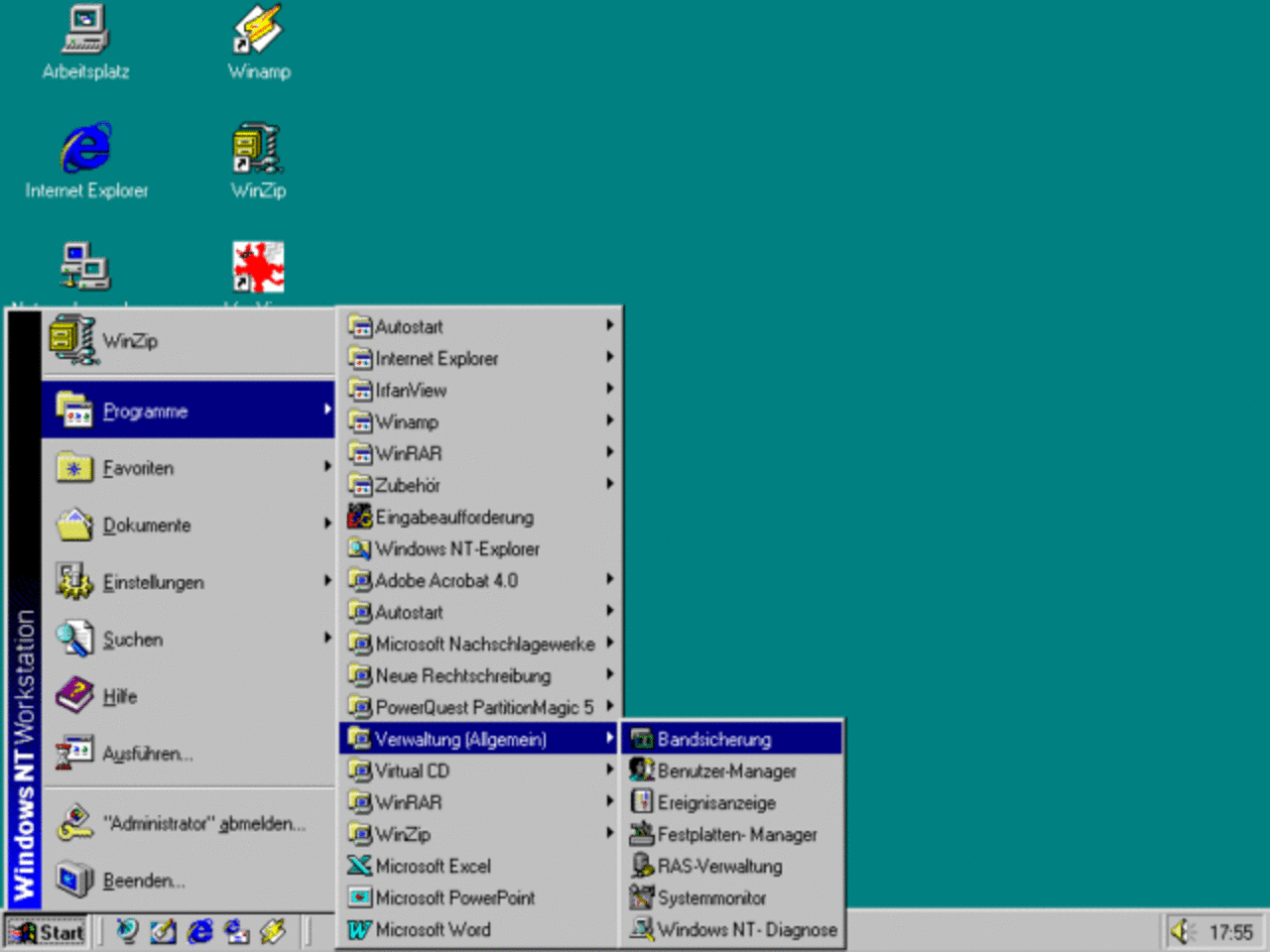Launch Windows NT-Explorer from Programme menu
The image size is (1270, 952).
479,548
